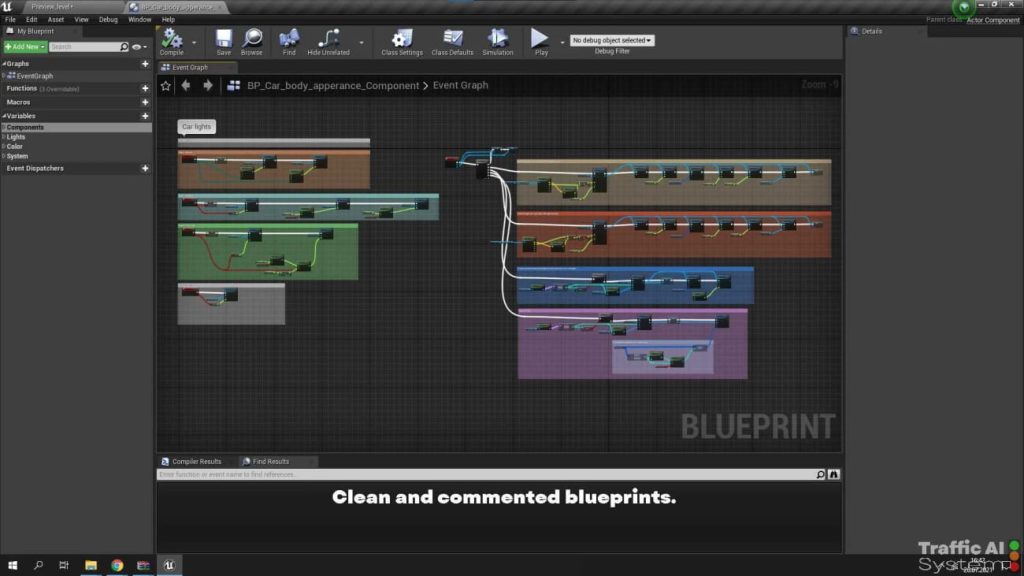Click the Compile blueprint icon
Screen dimensions: 1024x576
click(x=171, y=39)
